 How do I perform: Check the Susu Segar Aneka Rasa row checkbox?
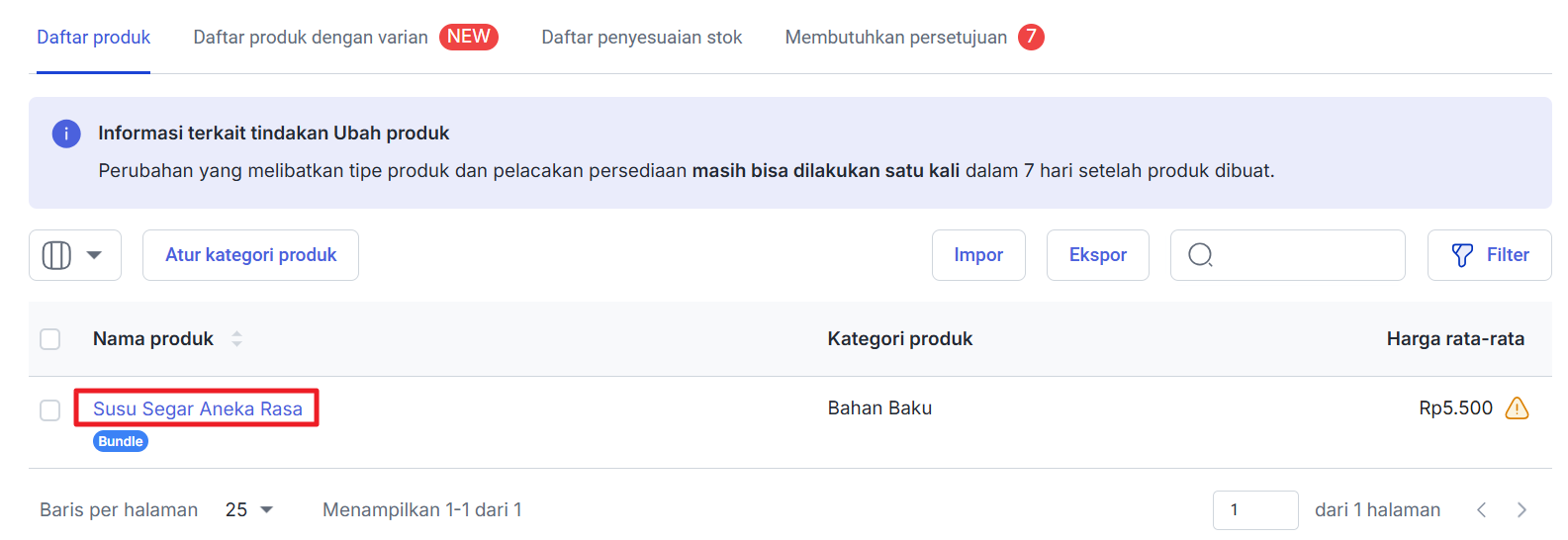click(50, 409)
